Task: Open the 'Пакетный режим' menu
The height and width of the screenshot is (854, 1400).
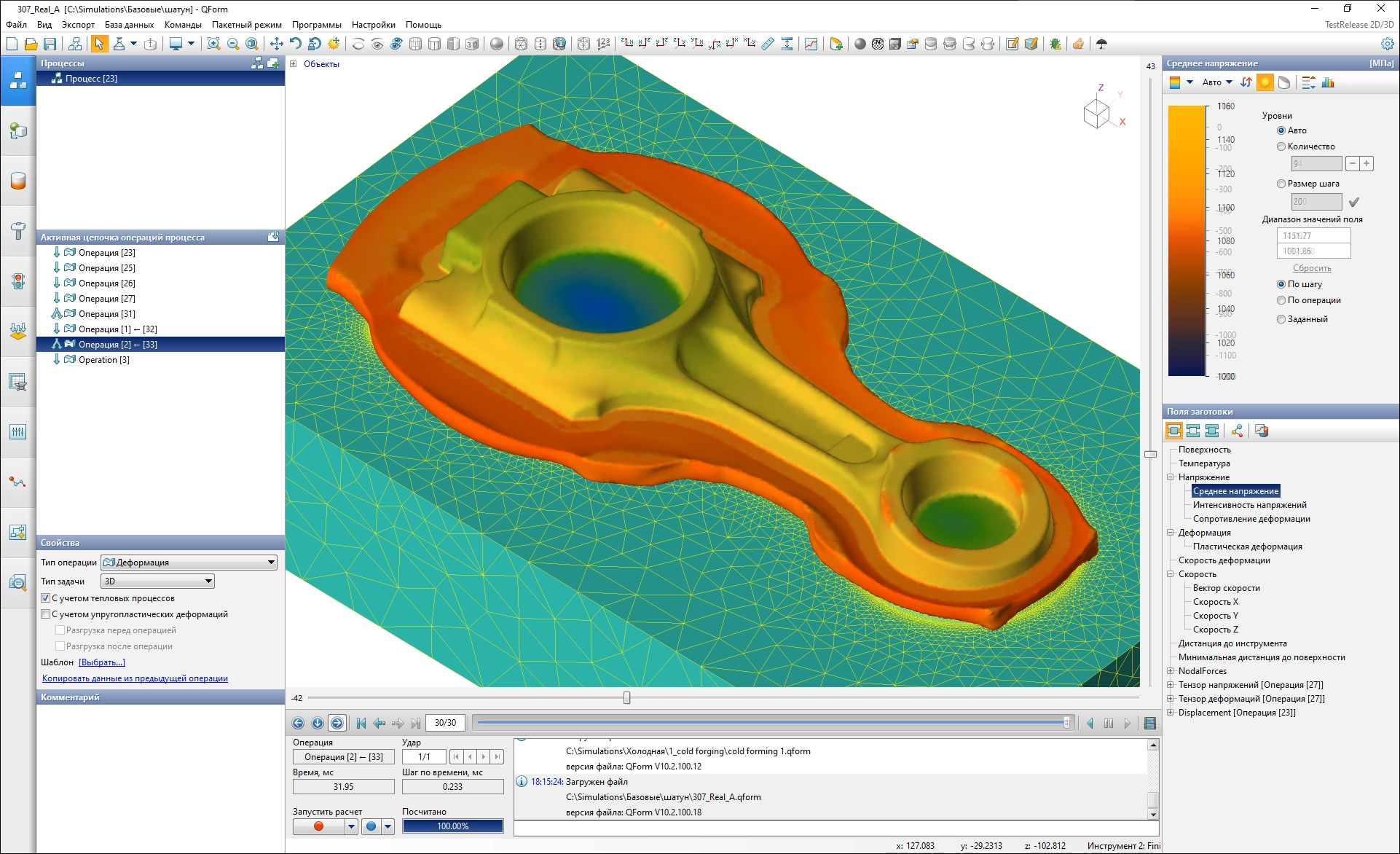Action: [246, 25]
